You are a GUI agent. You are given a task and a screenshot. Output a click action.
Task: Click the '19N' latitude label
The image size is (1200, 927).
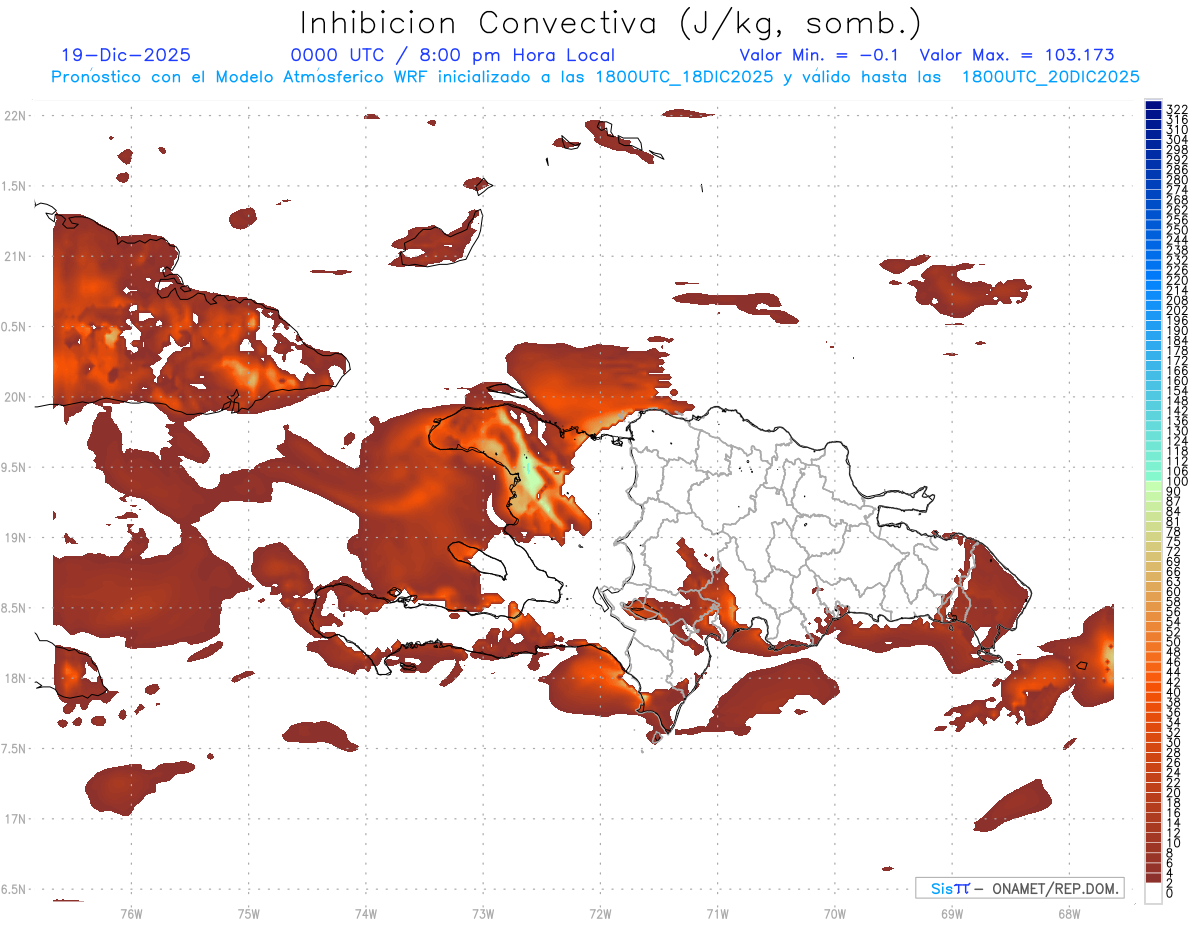tap(14, 538)
